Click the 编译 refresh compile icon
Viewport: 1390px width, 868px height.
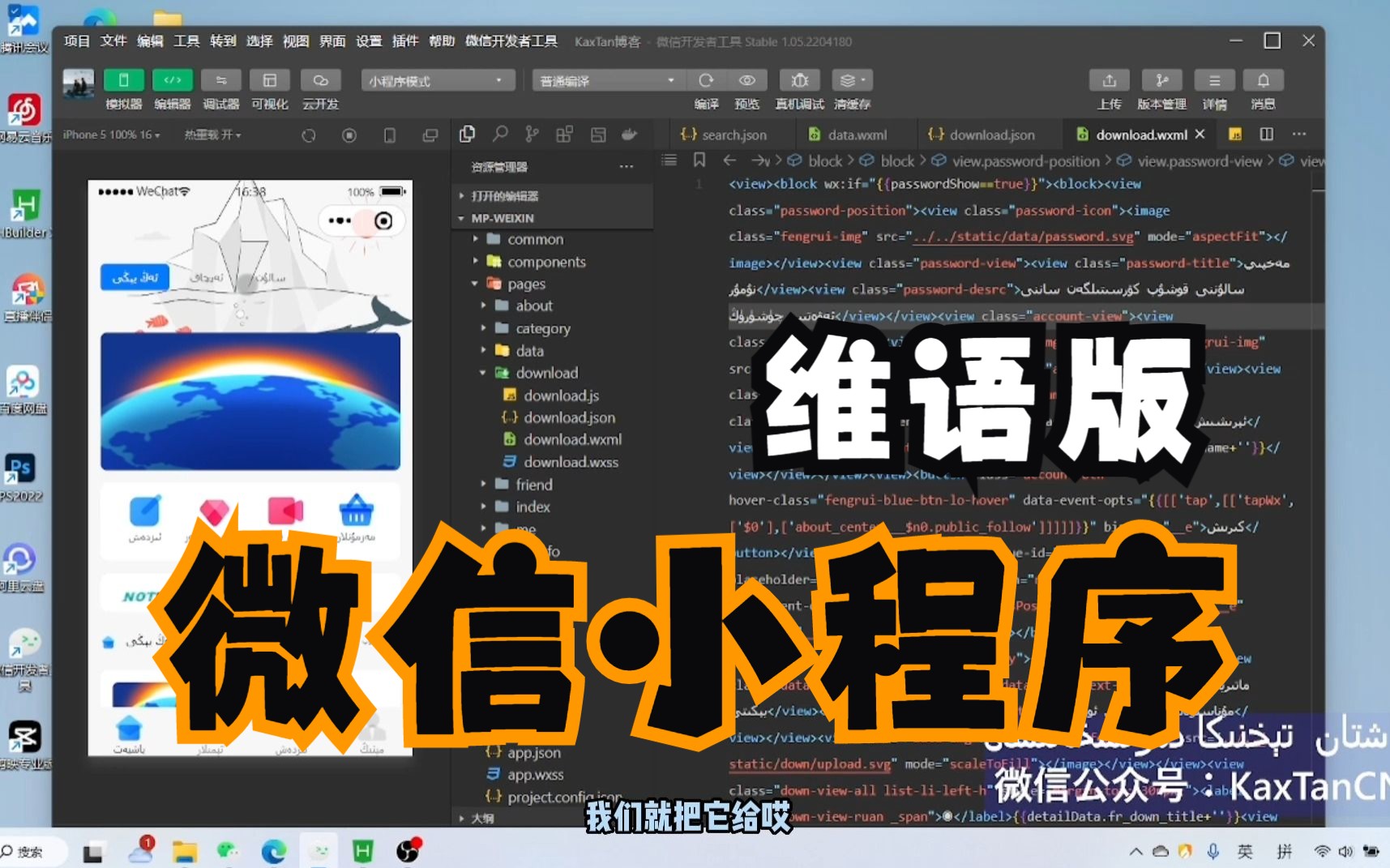(x=706, y=80)
